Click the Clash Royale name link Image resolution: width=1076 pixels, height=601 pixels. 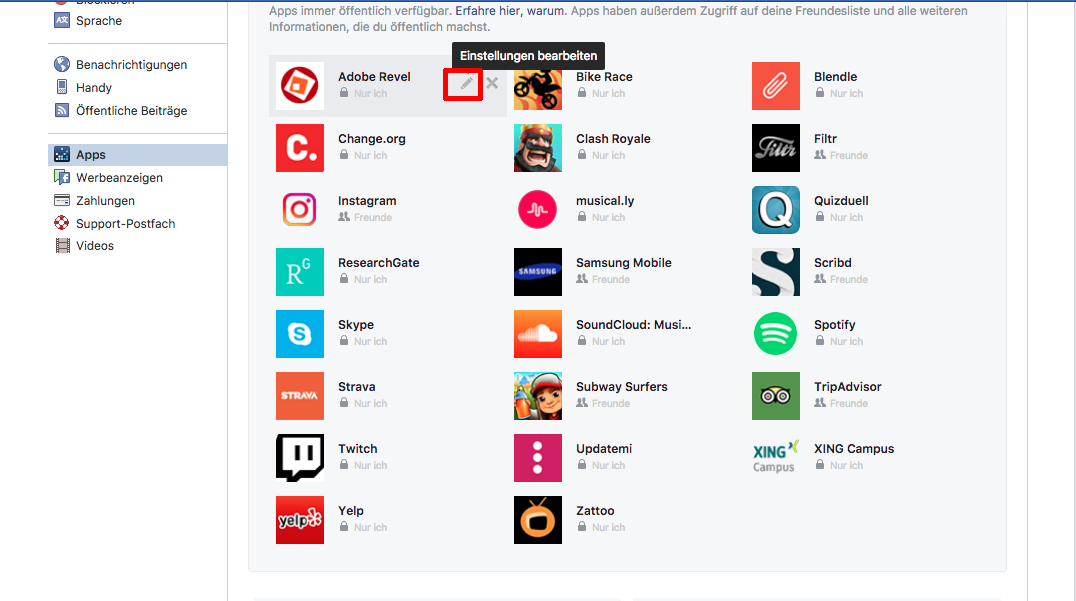click(x=613, y=139)
